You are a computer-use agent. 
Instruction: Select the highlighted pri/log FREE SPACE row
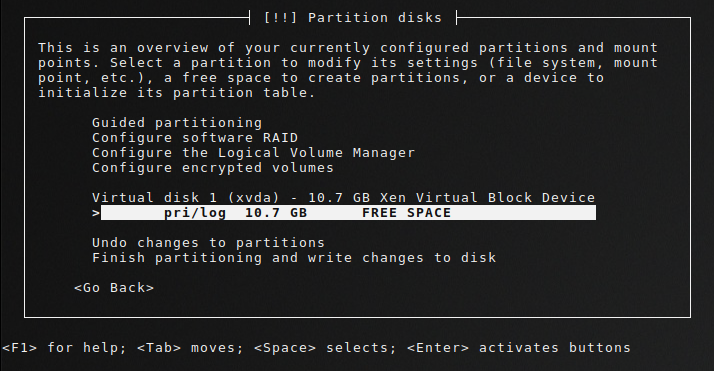[348, 213]
